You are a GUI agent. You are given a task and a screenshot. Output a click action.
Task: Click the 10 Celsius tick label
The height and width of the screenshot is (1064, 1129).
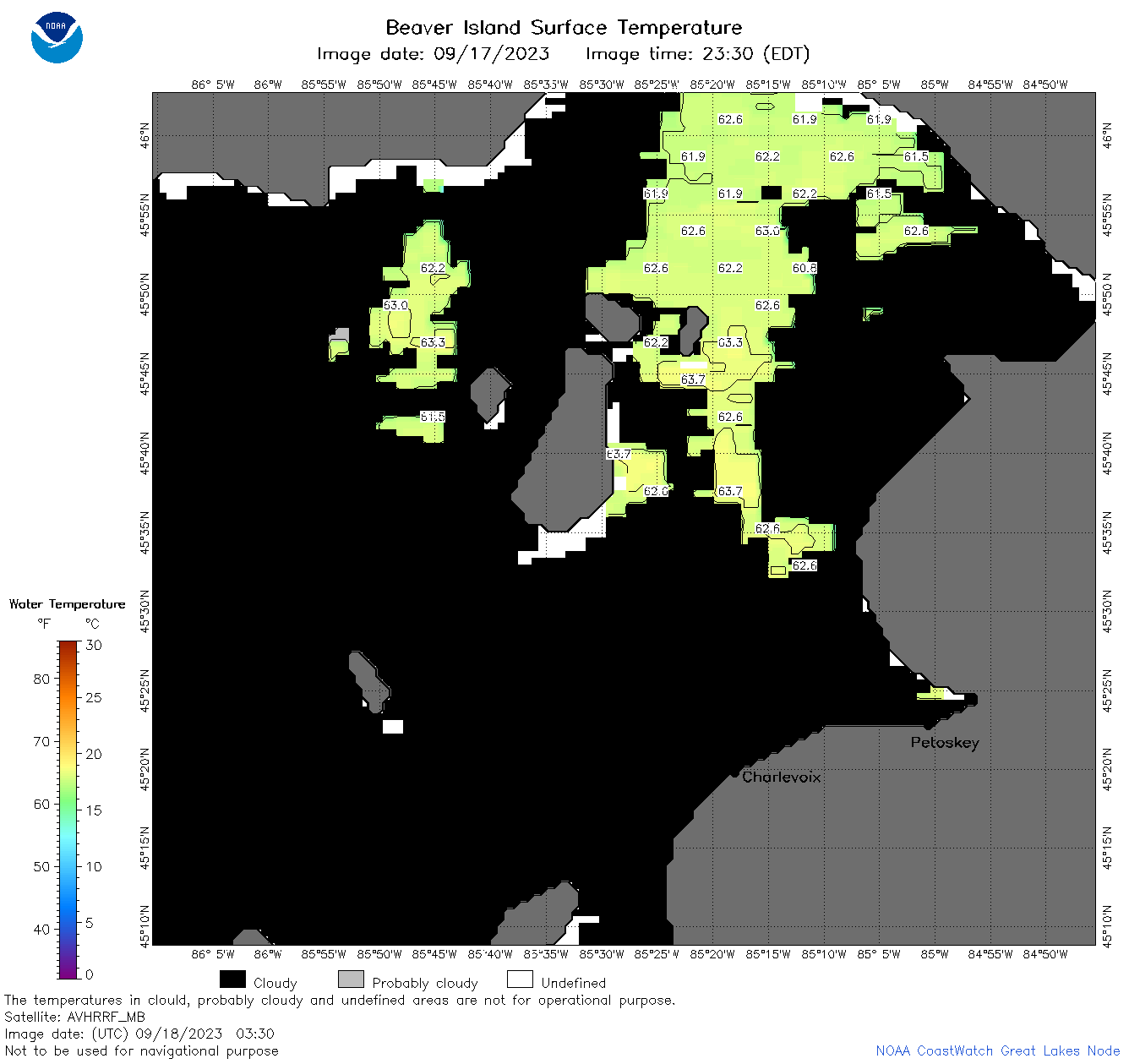click(x=94, y=866)
